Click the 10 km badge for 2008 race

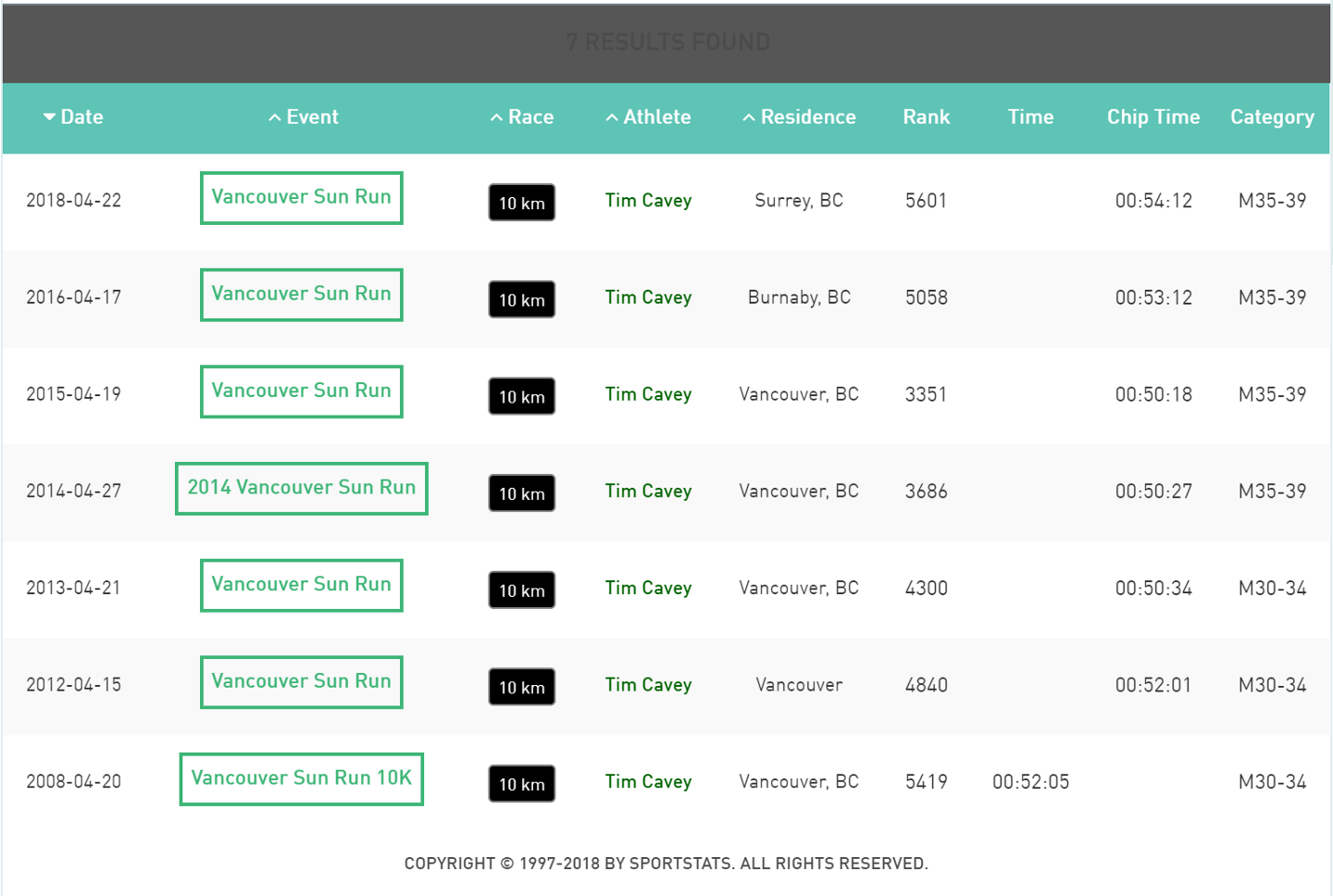[522, 784]
